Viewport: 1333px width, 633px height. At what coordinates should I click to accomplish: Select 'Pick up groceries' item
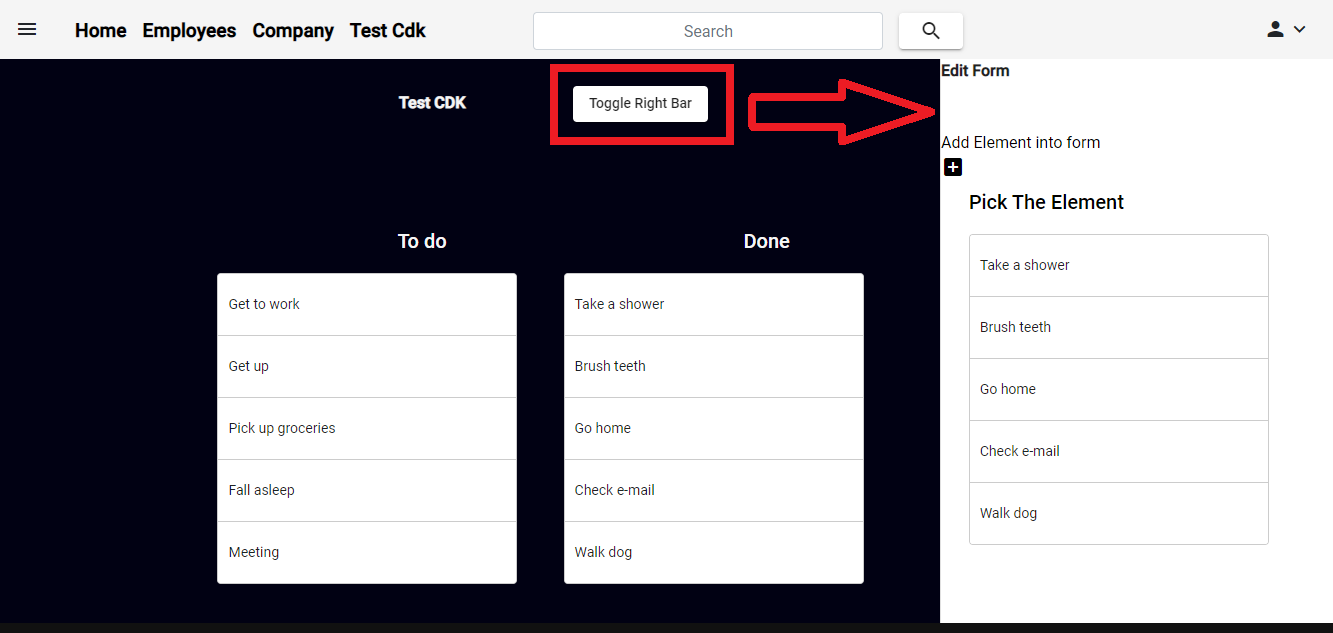coord(367,428)
